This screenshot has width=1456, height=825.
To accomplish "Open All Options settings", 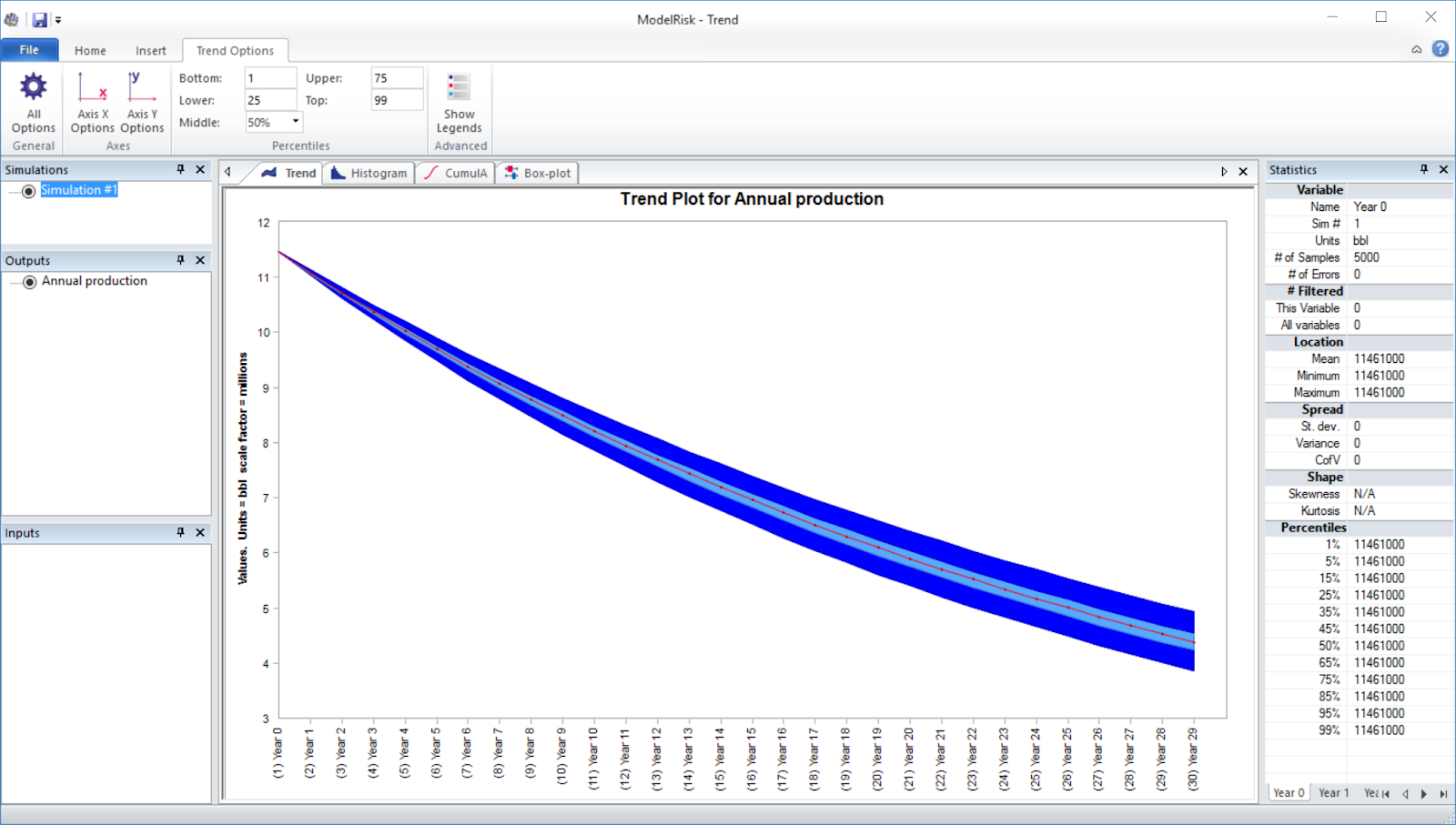I will (33, 103).
